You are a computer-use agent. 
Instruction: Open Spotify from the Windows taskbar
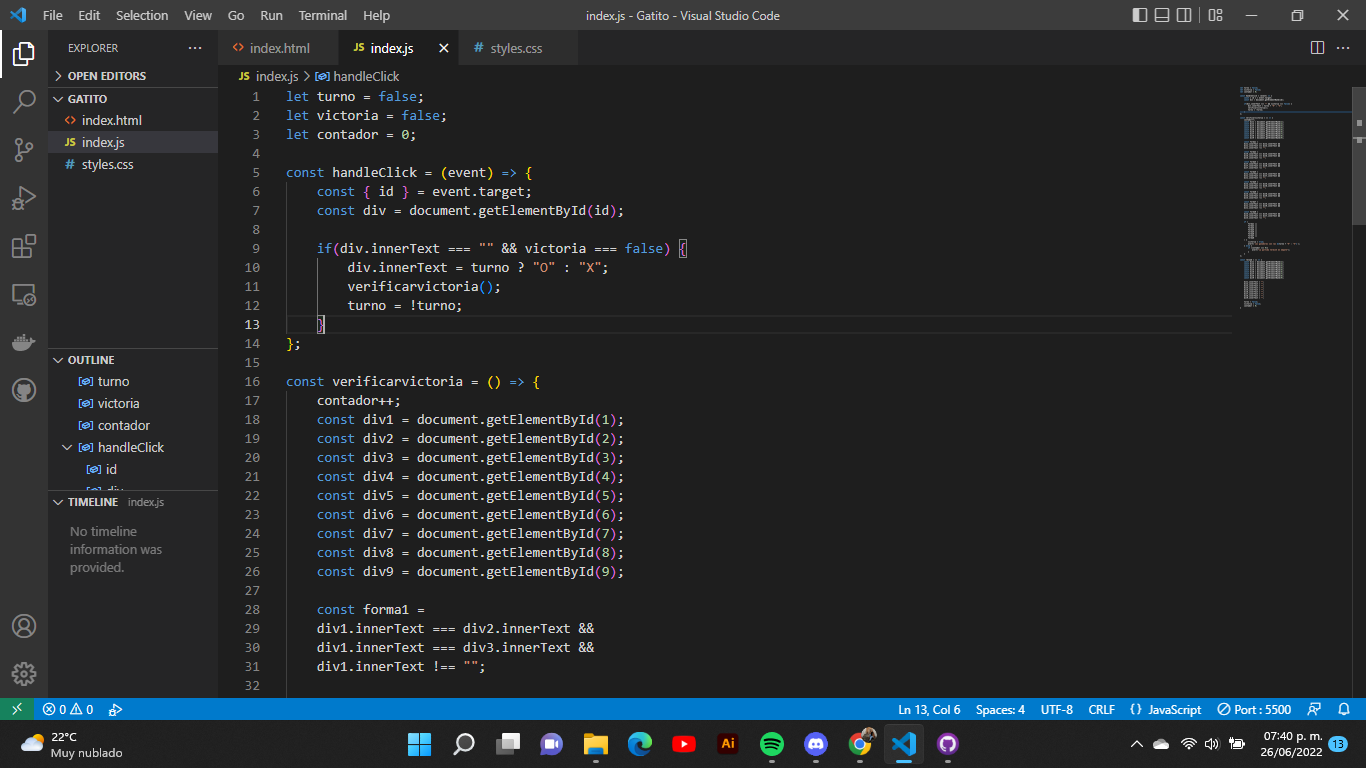(x=772, y=744)
